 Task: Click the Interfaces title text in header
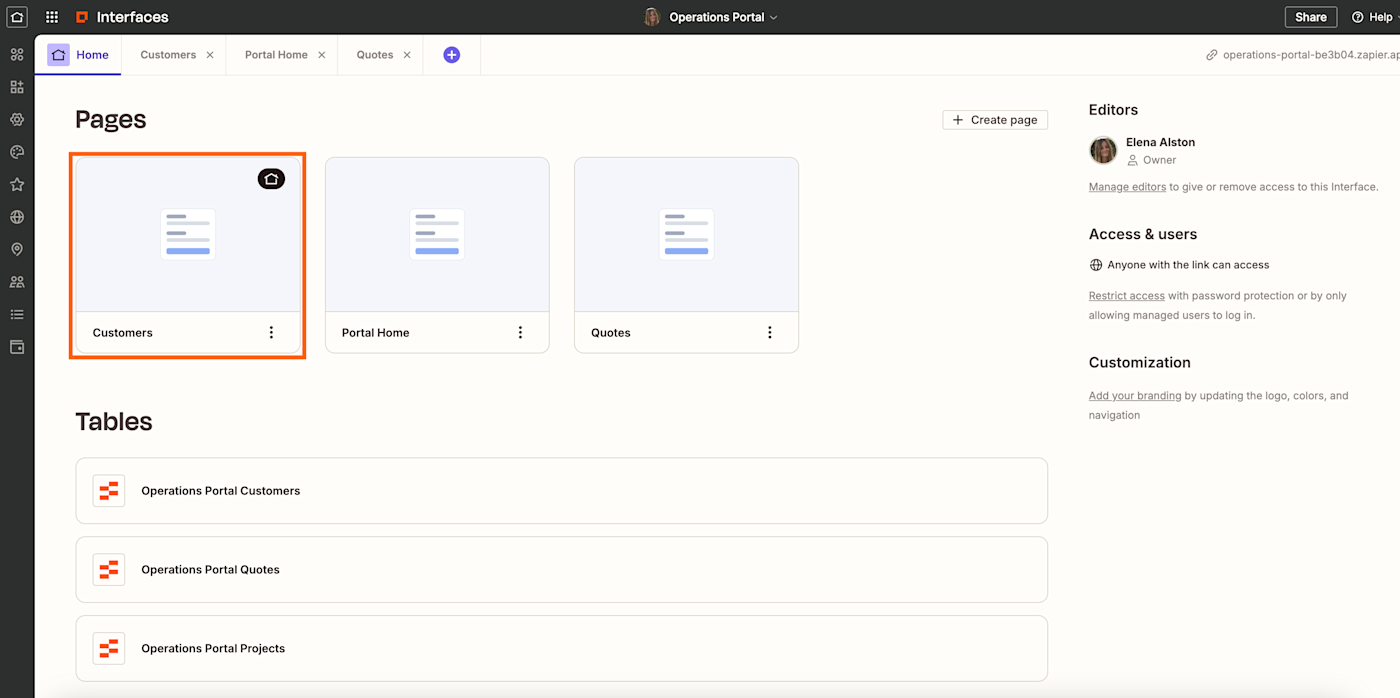(133, 17)
